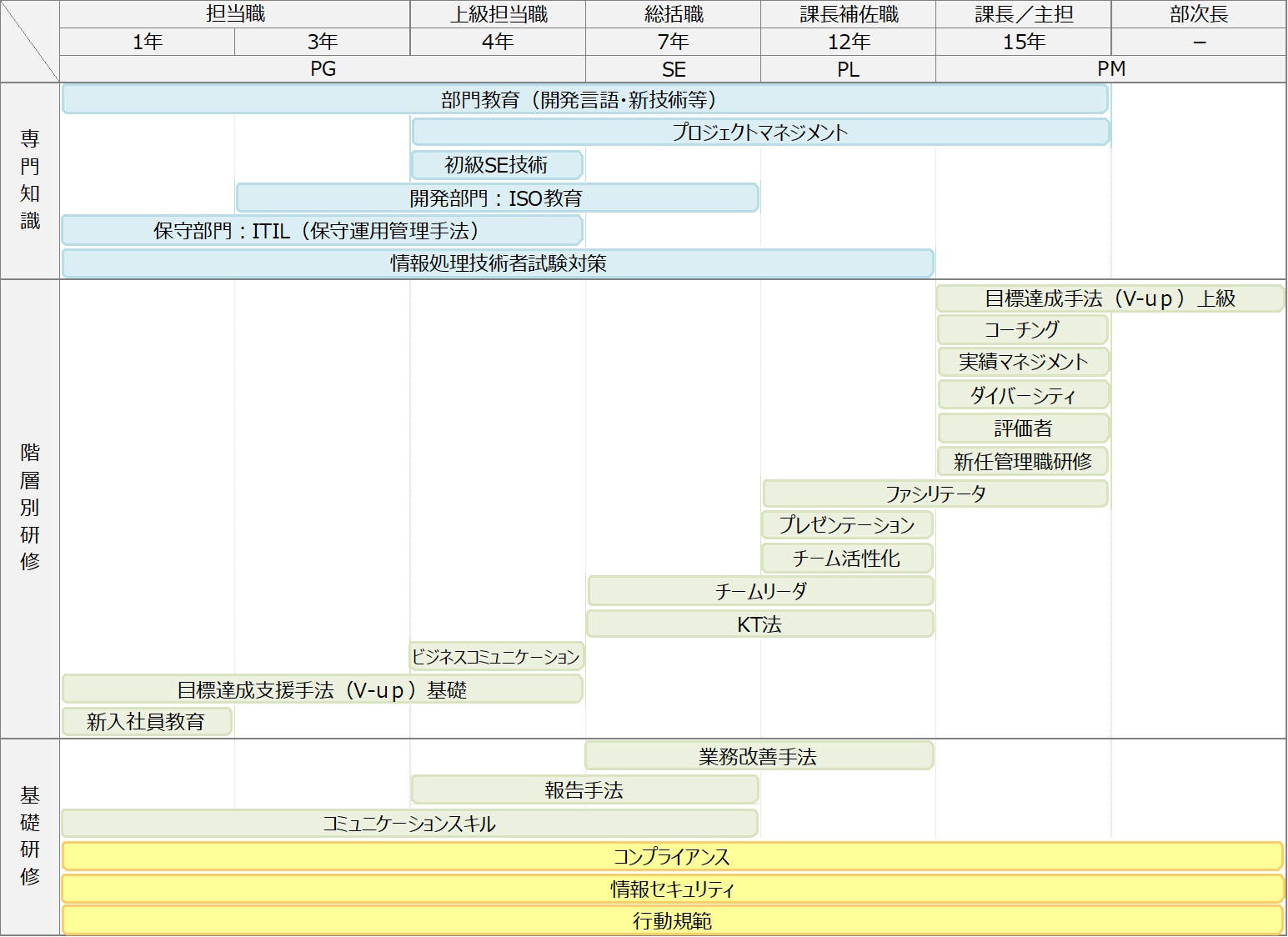The height and width of the screenshot is (937, 1288).
Task: Click the ダイバーシティ box
Action: click(1023, 395)
